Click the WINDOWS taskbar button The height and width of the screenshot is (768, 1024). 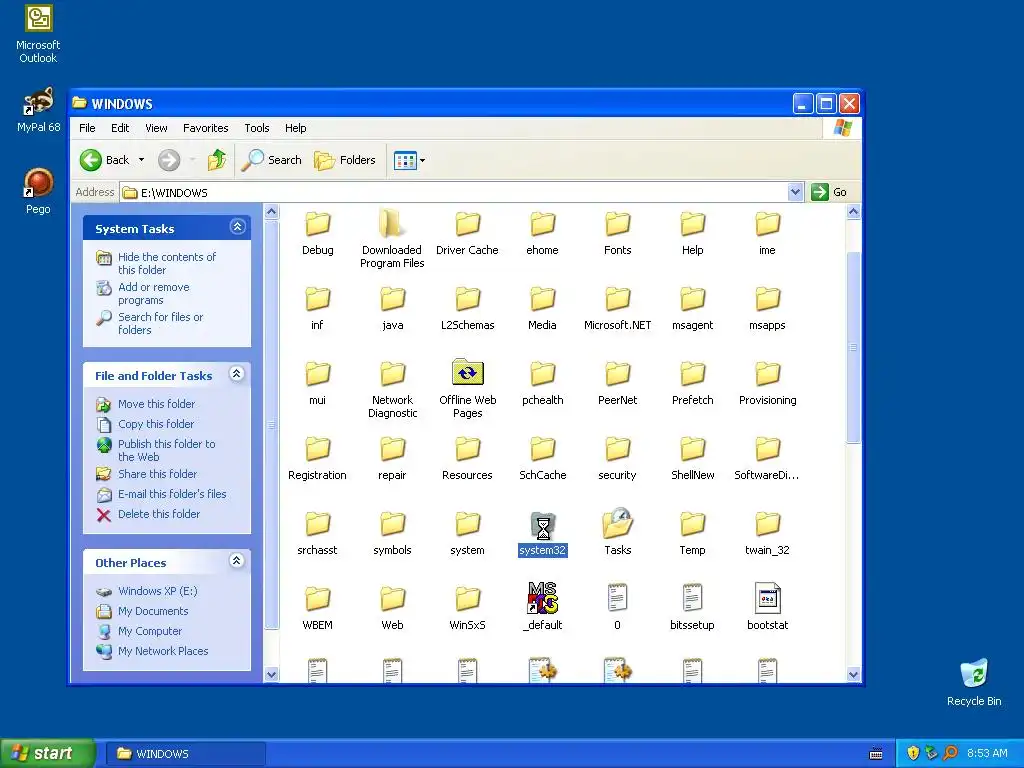[185, 754]
